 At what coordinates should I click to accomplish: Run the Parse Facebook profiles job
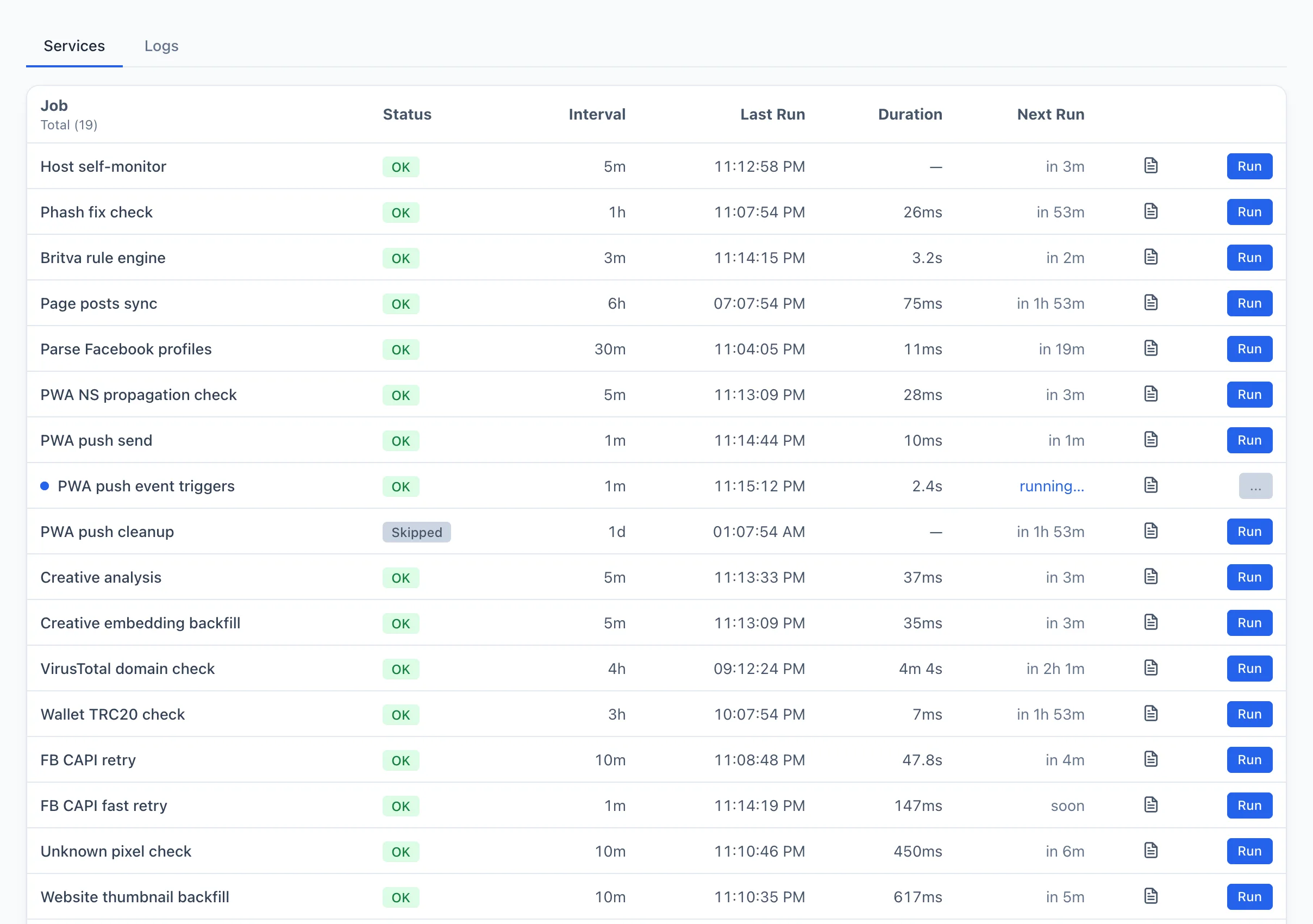point(1249,349)
